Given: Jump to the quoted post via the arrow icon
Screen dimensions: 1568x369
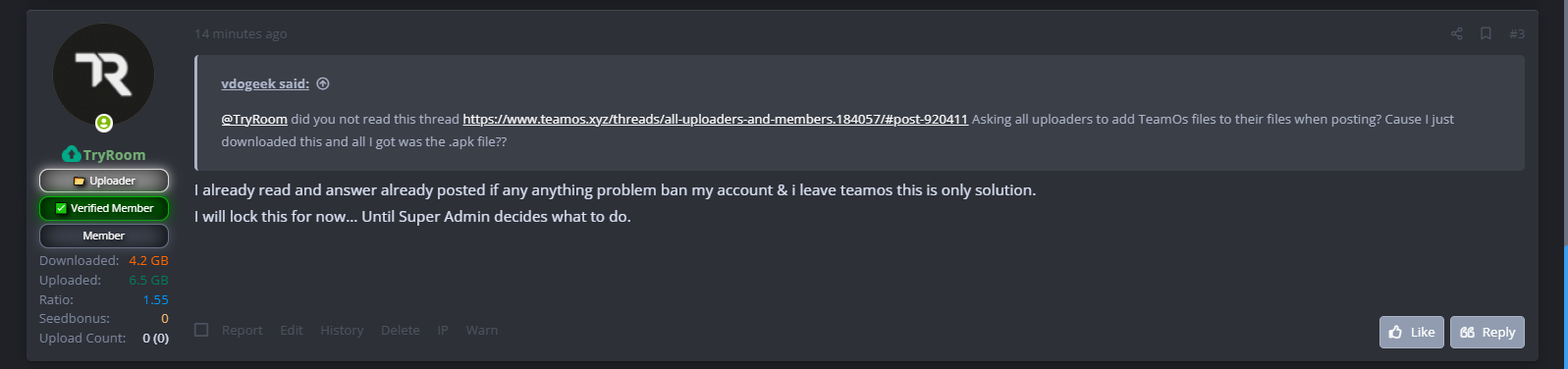Looking at the screenshot, I should point(323,83).
